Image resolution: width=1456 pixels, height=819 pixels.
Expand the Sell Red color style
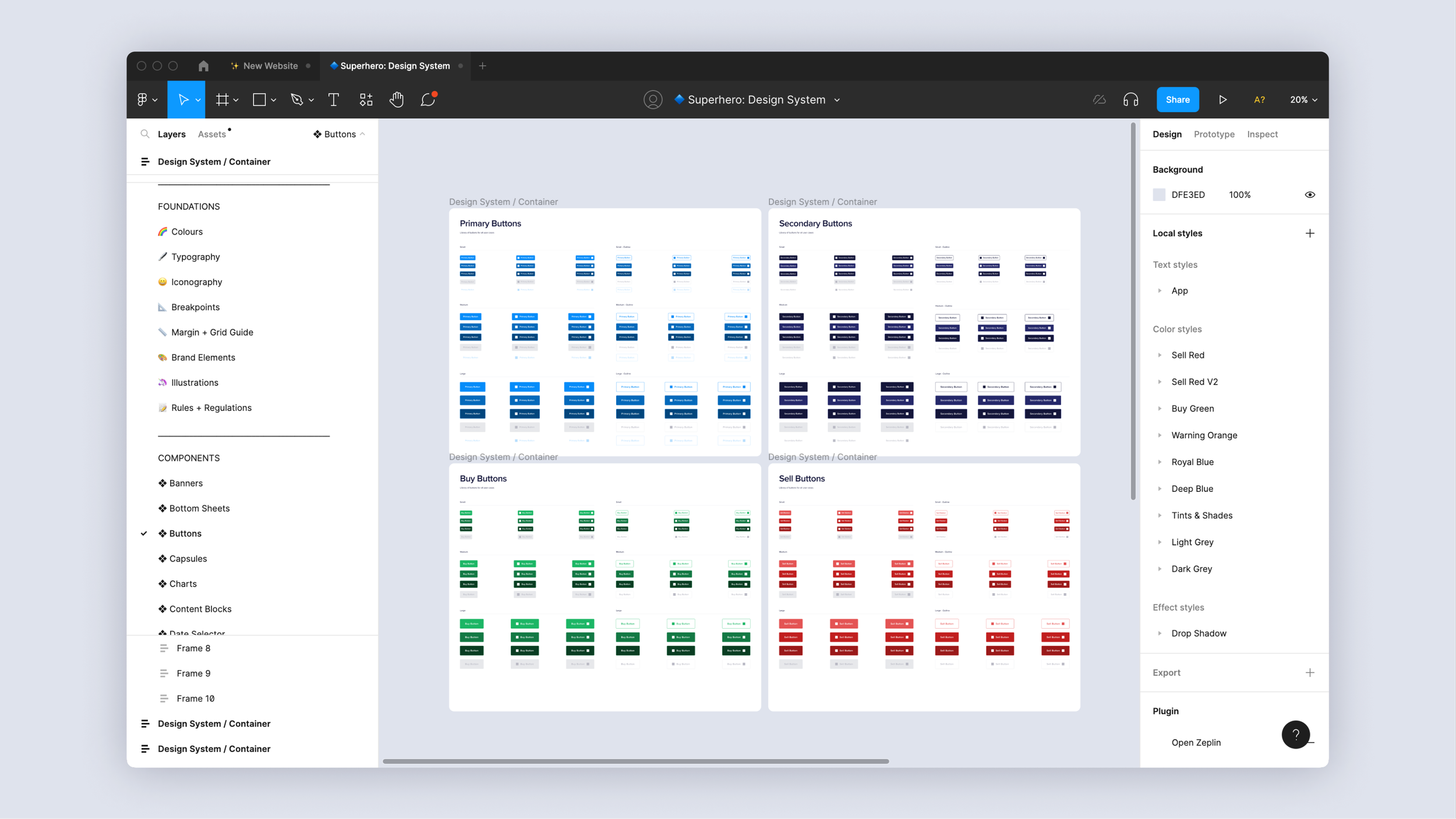coord(1160,355)
